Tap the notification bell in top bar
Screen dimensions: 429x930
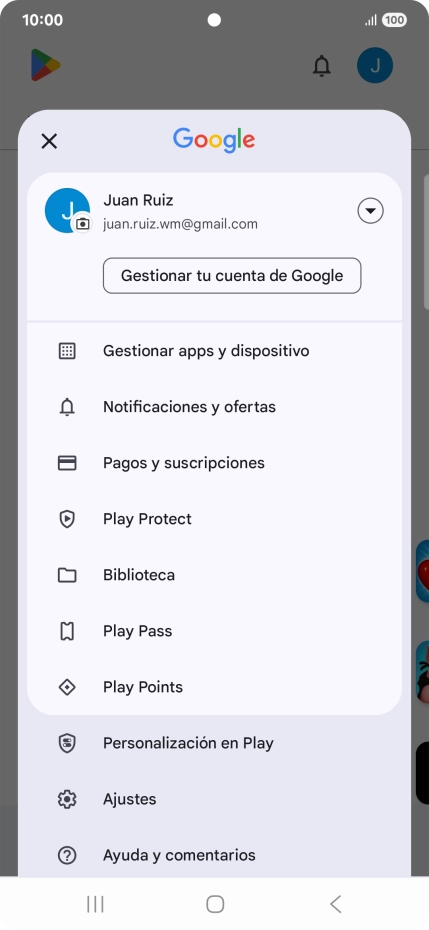point(322,65)
